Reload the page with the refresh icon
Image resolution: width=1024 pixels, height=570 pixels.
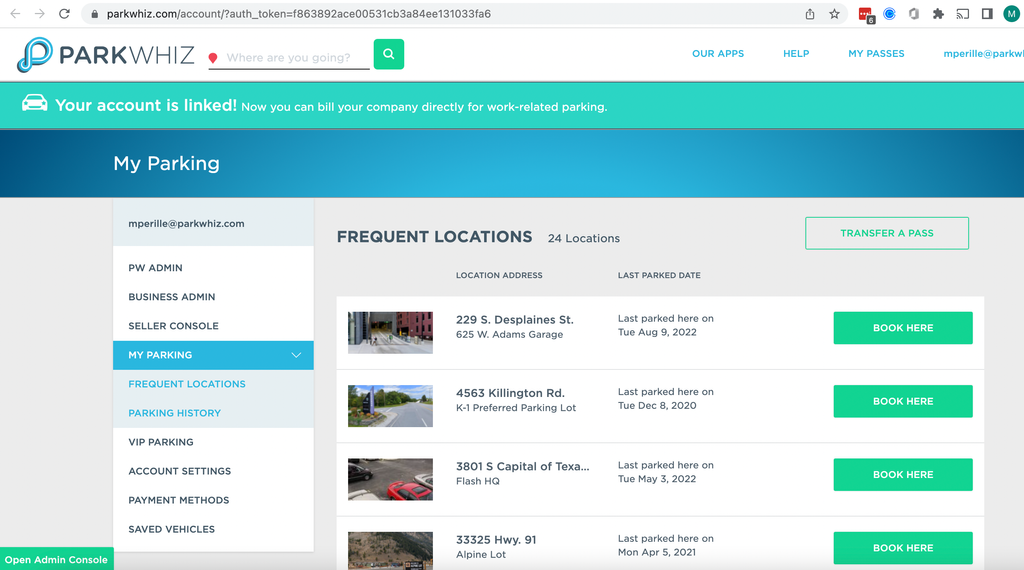64,14
